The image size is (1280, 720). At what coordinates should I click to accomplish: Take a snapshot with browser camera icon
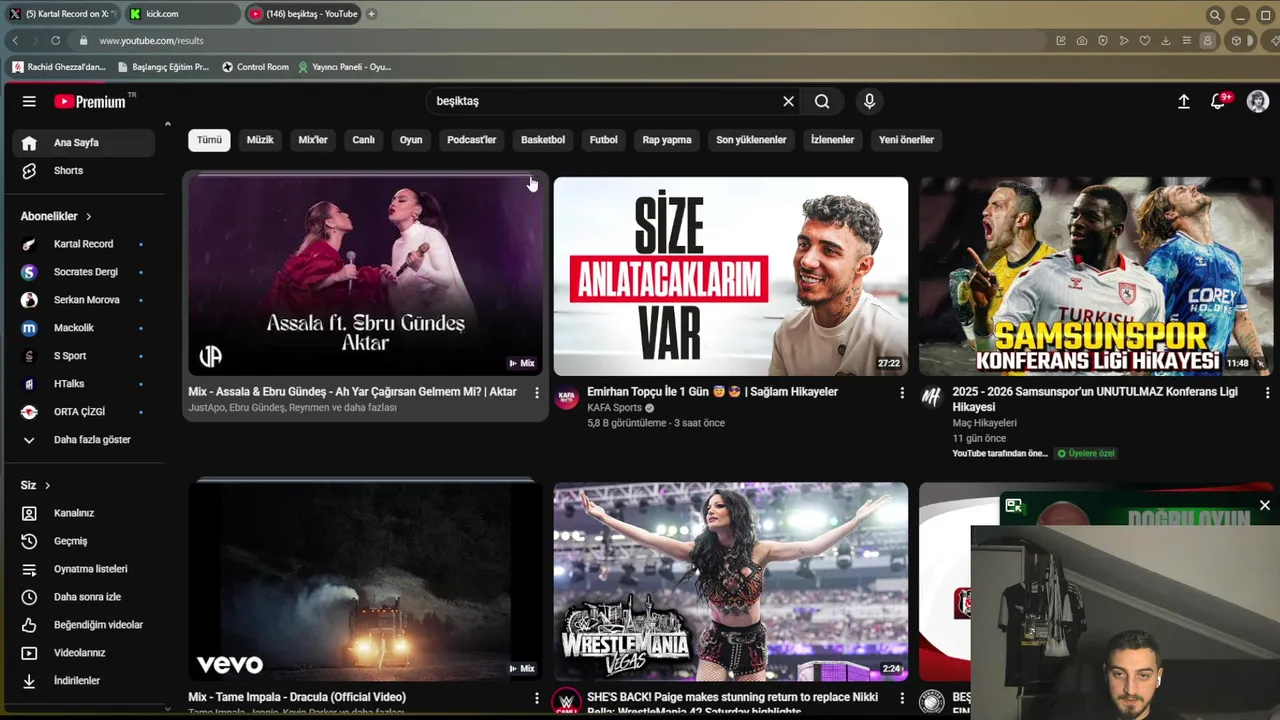click(1082, 41)
